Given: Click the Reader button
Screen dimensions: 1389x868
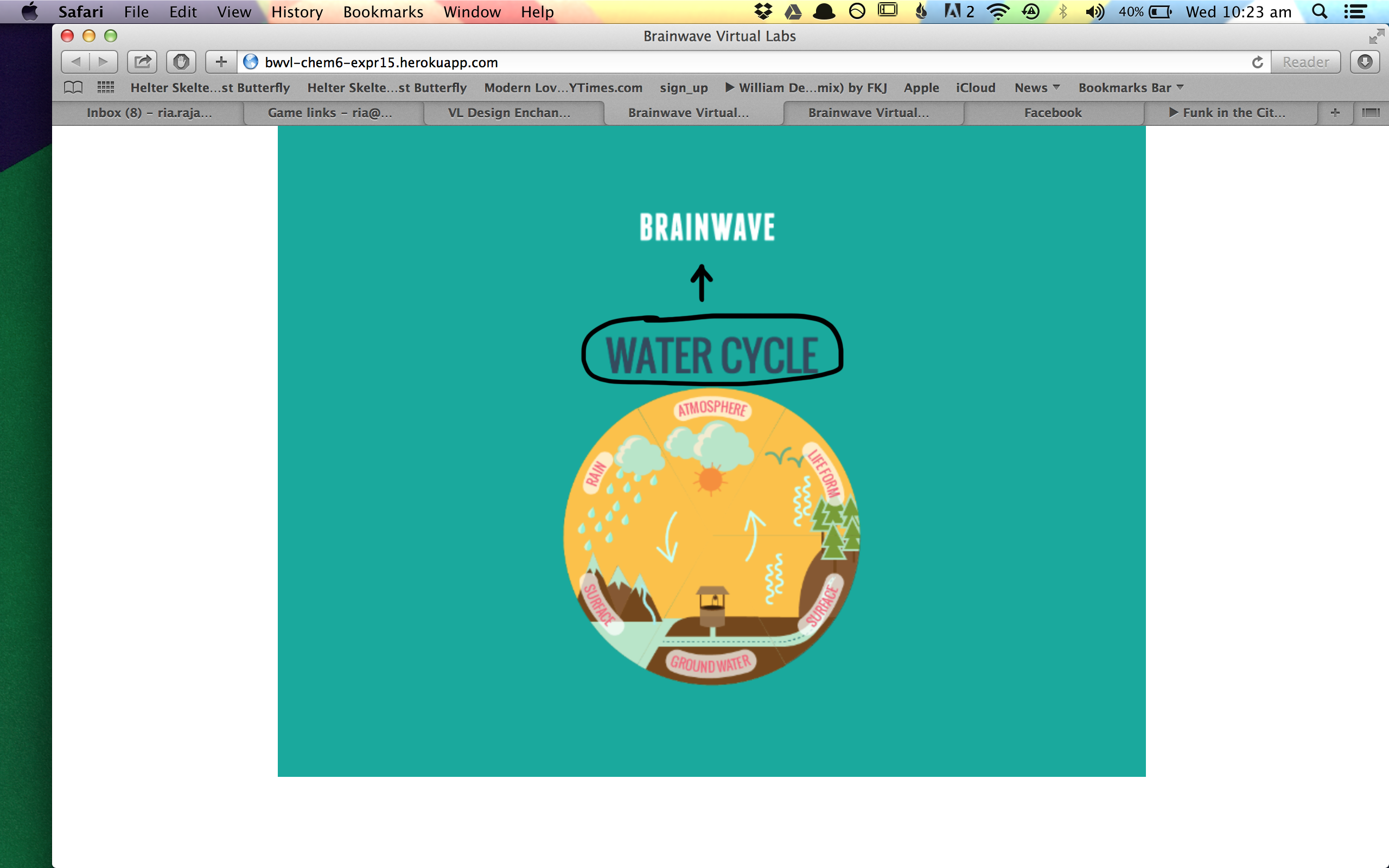Looking at the screenshot, I should 1306,62.
